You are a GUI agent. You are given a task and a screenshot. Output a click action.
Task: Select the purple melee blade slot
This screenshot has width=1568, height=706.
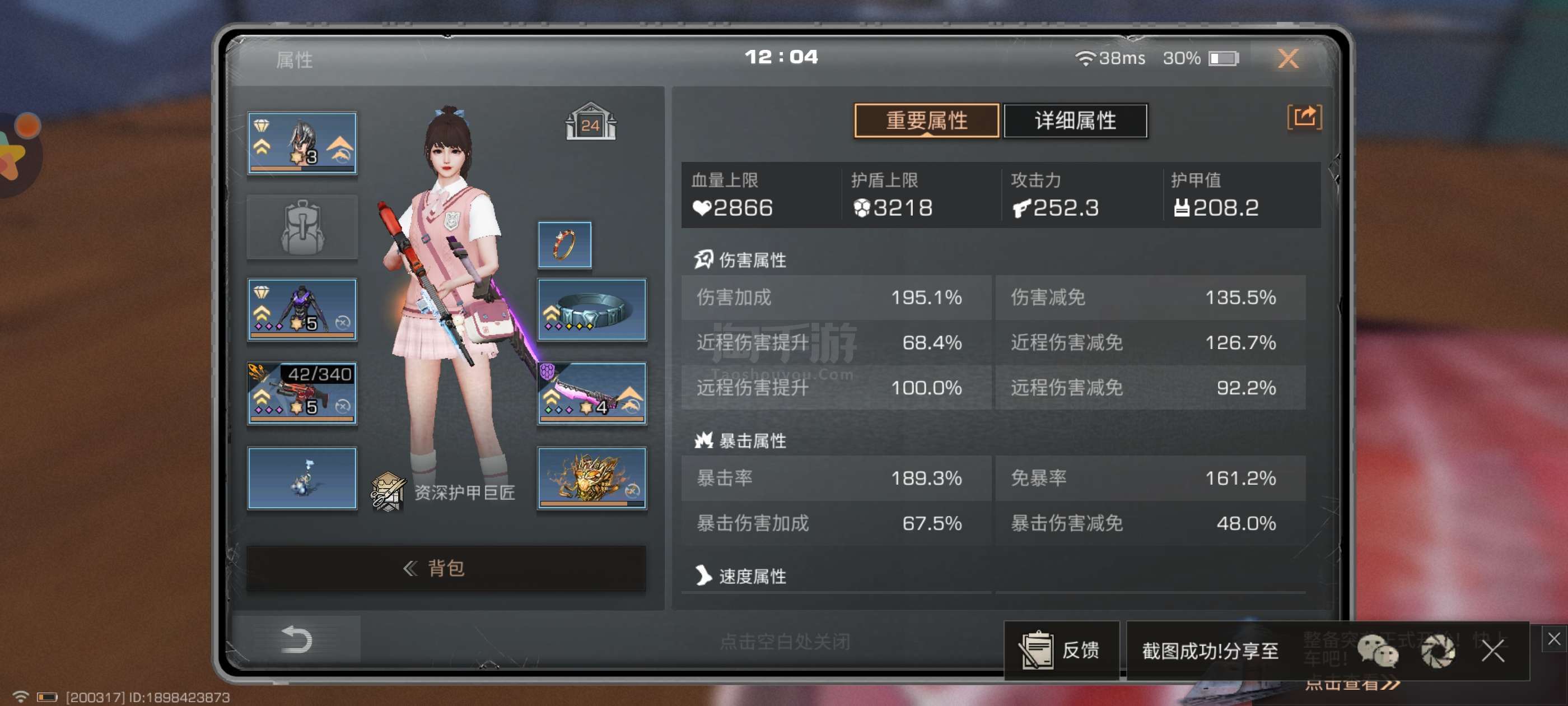click(592, 393)
